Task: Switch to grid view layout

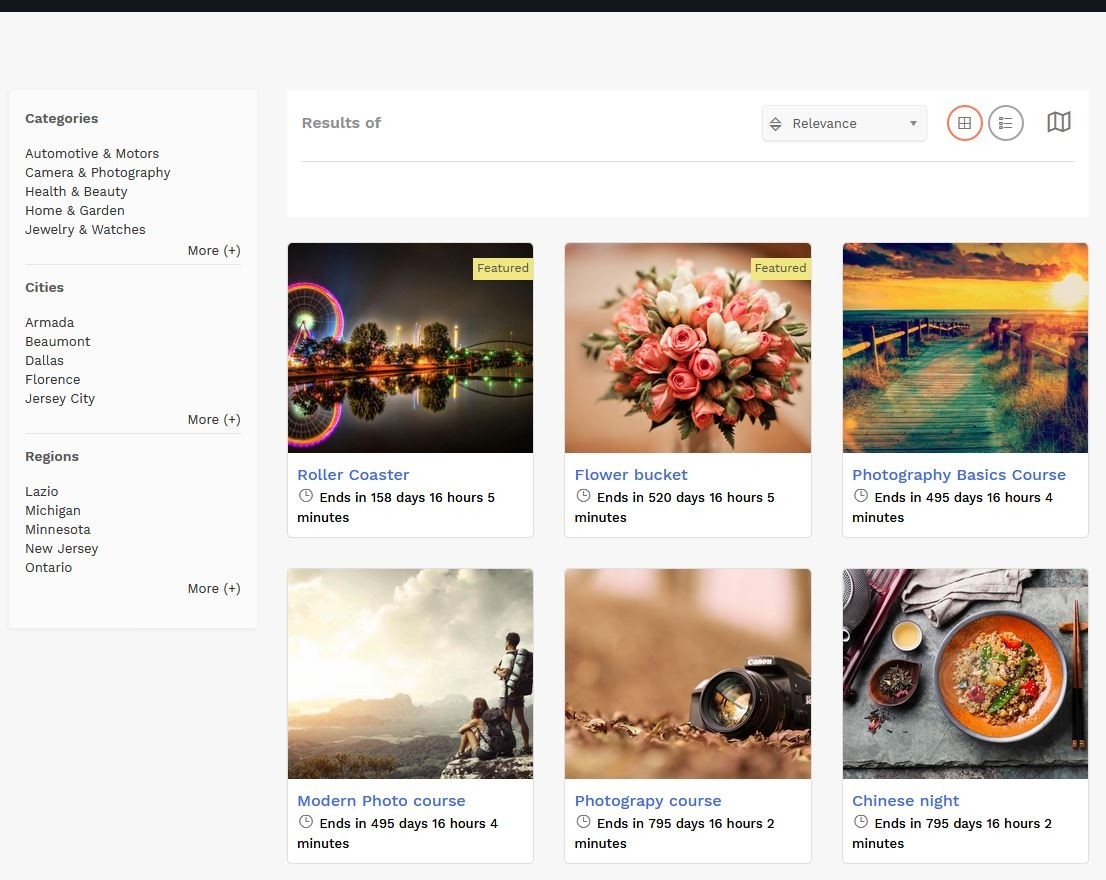Action: click(964, 123)
